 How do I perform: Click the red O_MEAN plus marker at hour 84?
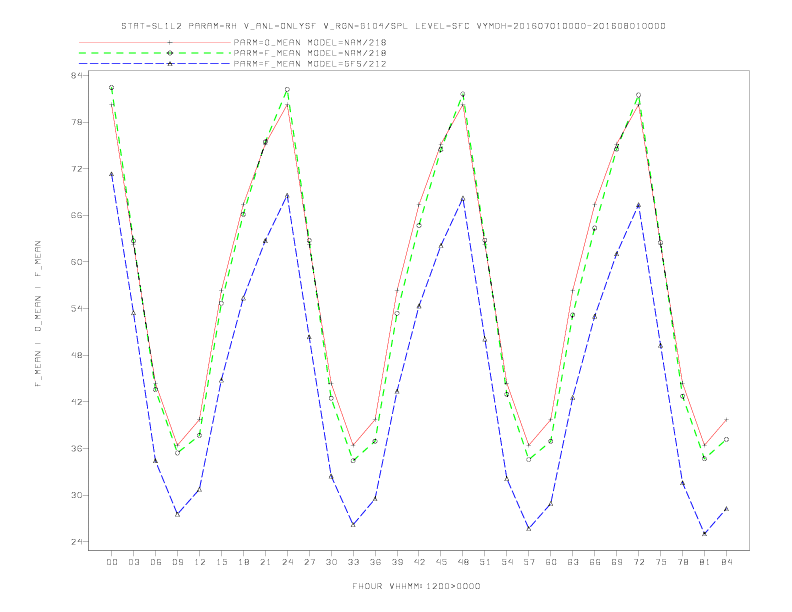tap(726, 420)
